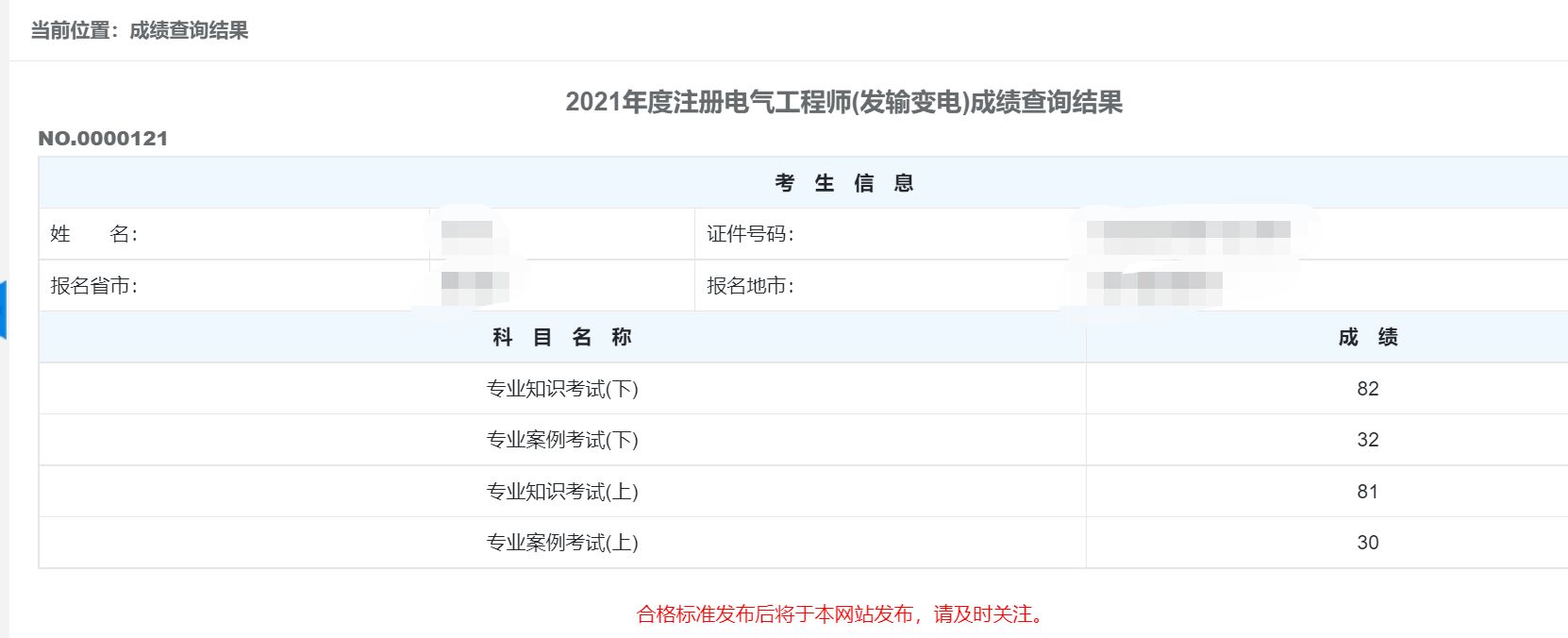
Task: Select the 专业案例考试(下) row
Action: click(803, 440)
